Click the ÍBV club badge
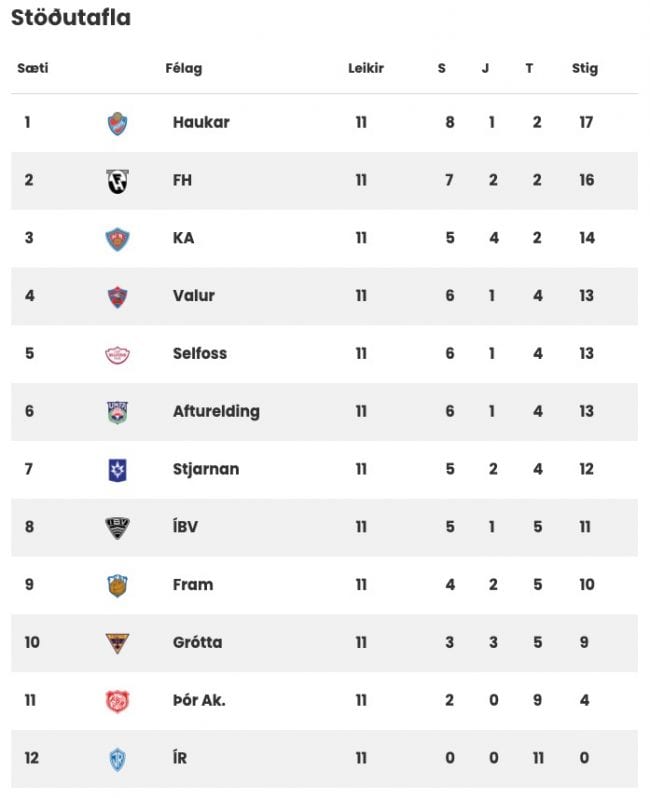 pos(117,528)
